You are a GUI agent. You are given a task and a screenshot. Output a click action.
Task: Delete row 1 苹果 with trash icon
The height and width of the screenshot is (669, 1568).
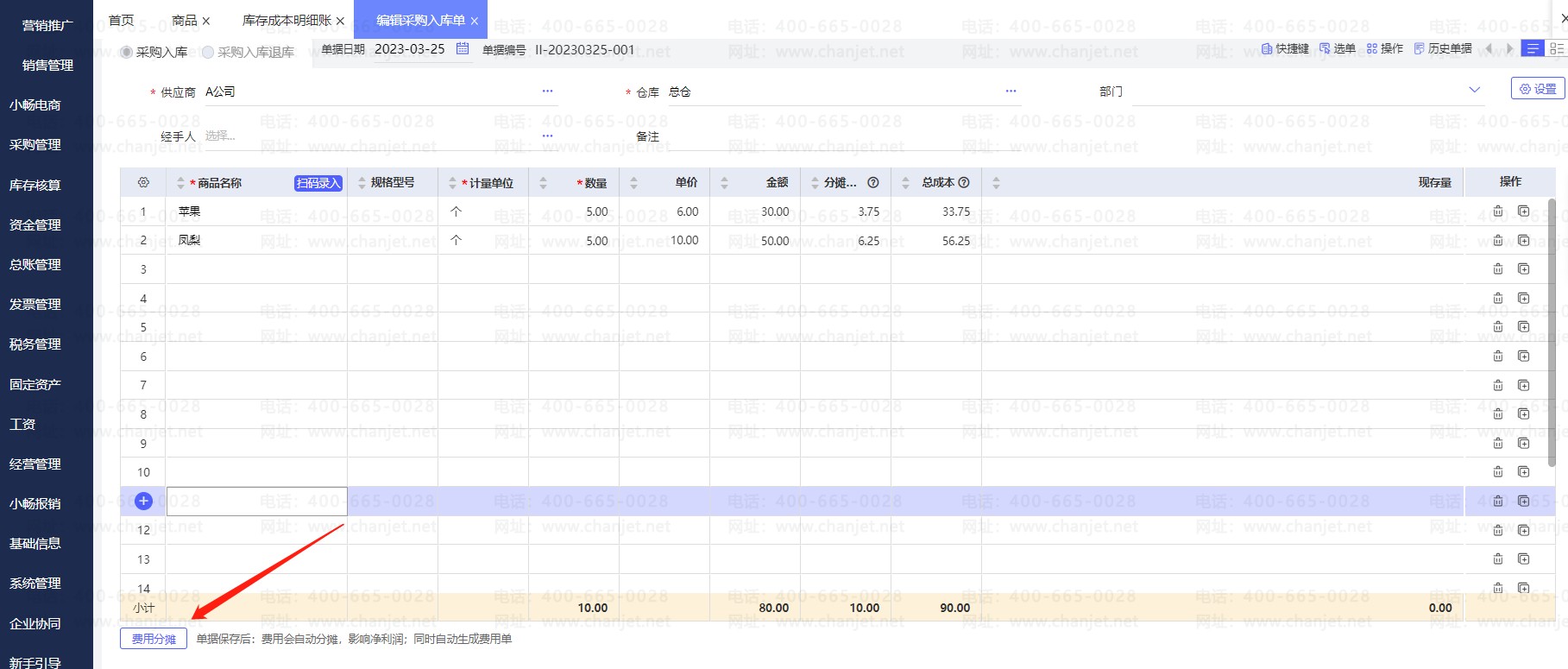pos(1498,211)
